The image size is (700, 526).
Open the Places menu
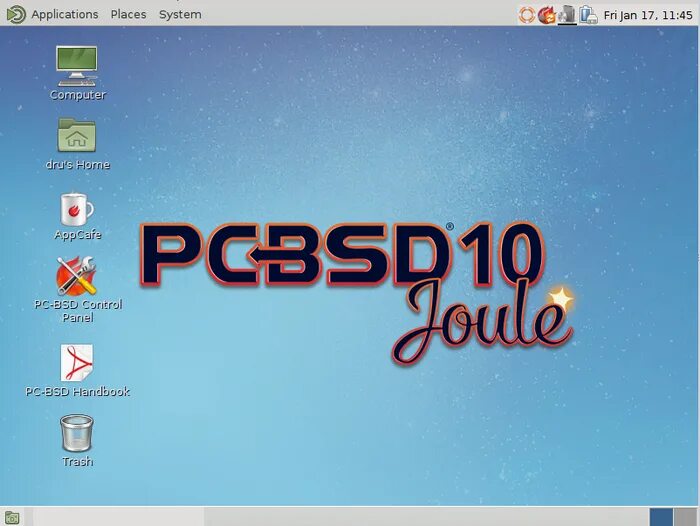pos(129,14)
